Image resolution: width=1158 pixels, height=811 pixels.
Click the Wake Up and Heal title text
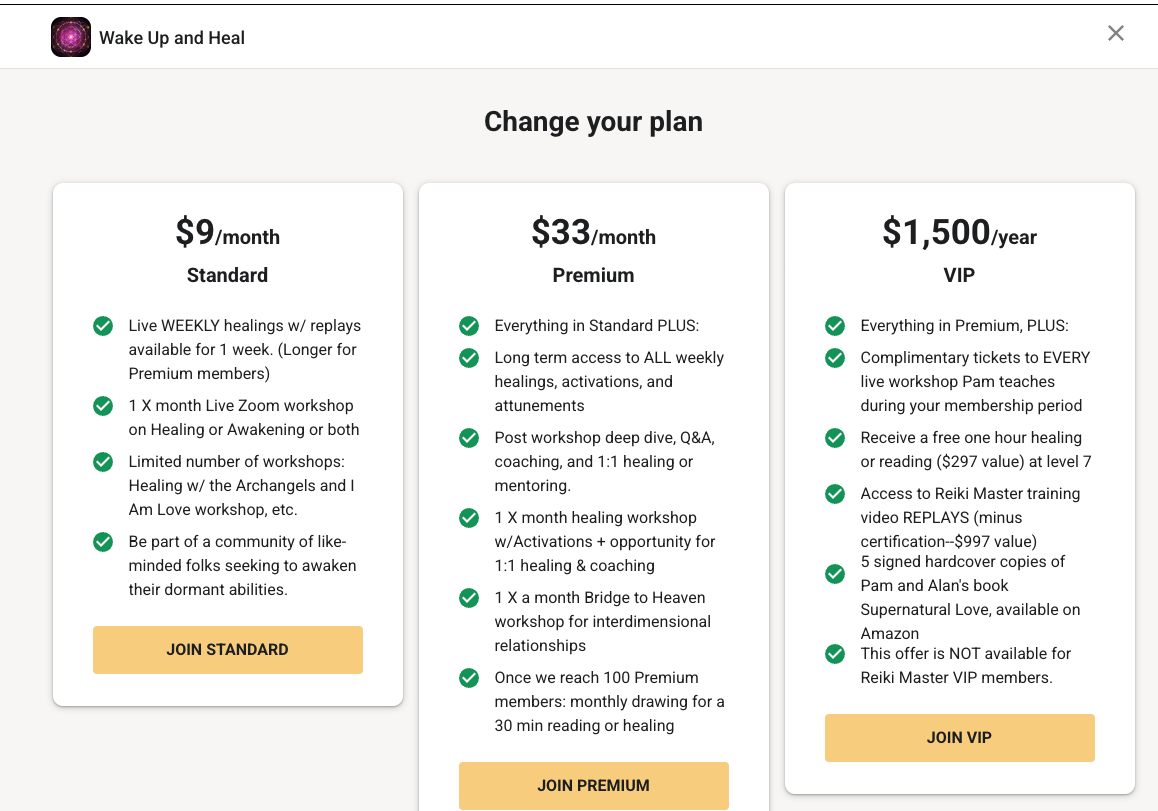pos(172,38)
